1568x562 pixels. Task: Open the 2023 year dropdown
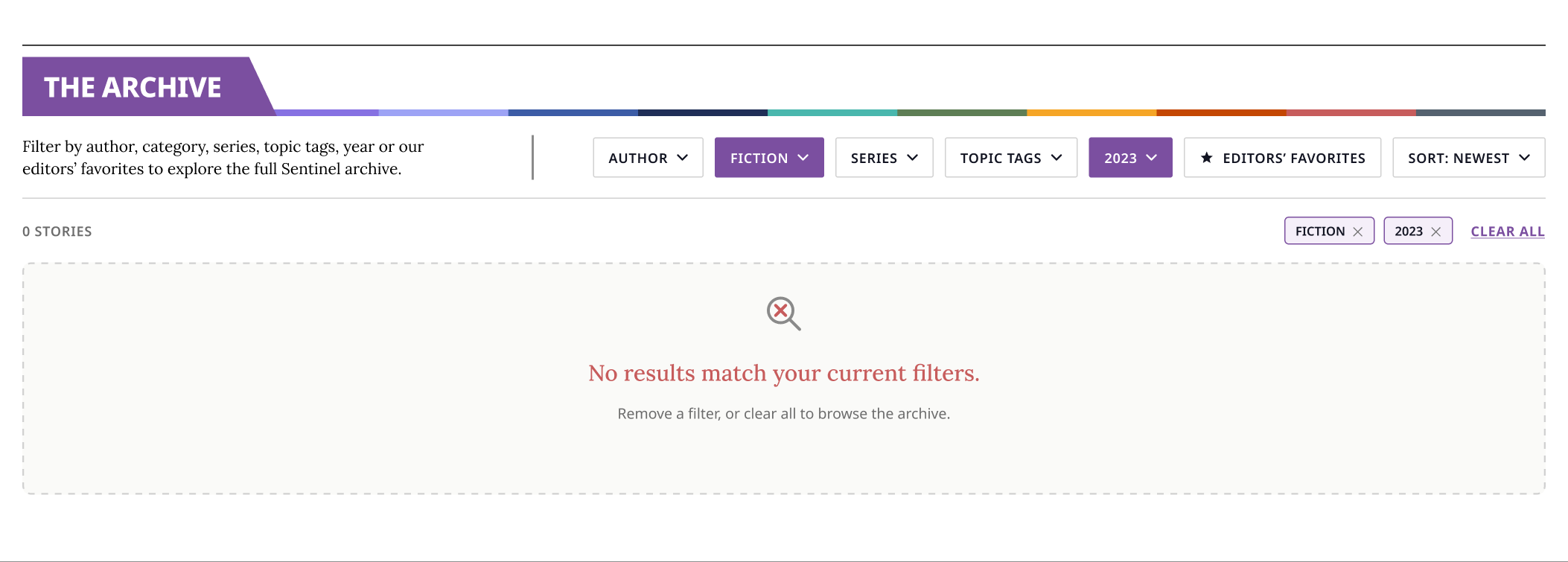pos(1130,158)
